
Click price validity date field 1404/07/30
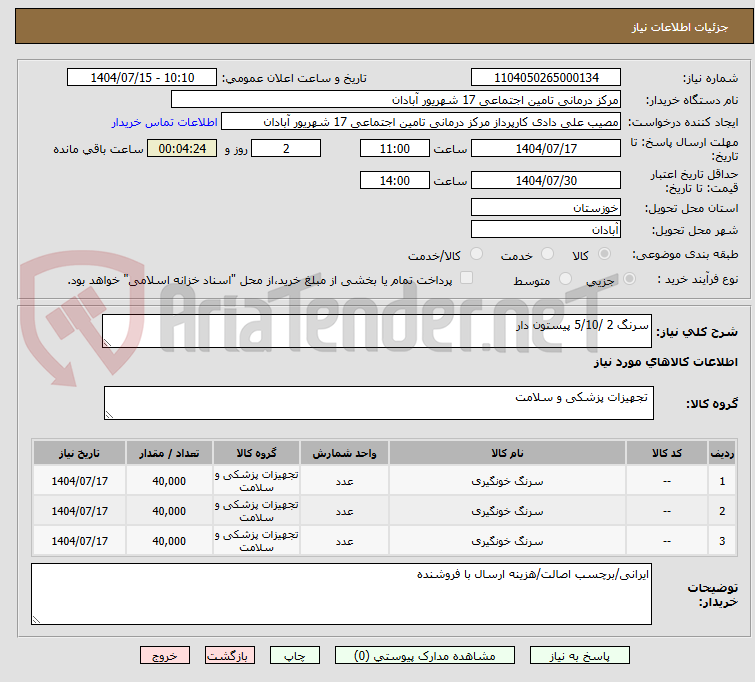coord(546,181)
